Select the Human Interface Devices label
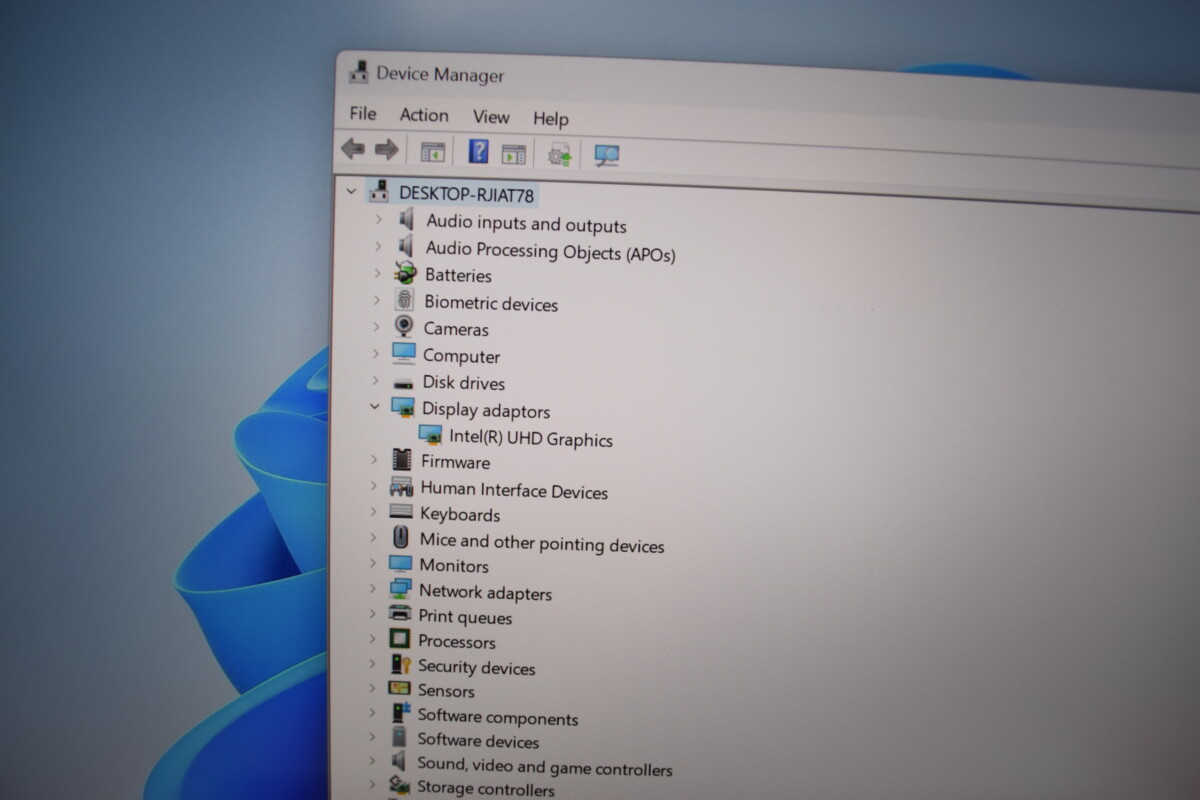The height and width of the screenshot is (800, 1200). pyautogui.click(x=514, y=491)
